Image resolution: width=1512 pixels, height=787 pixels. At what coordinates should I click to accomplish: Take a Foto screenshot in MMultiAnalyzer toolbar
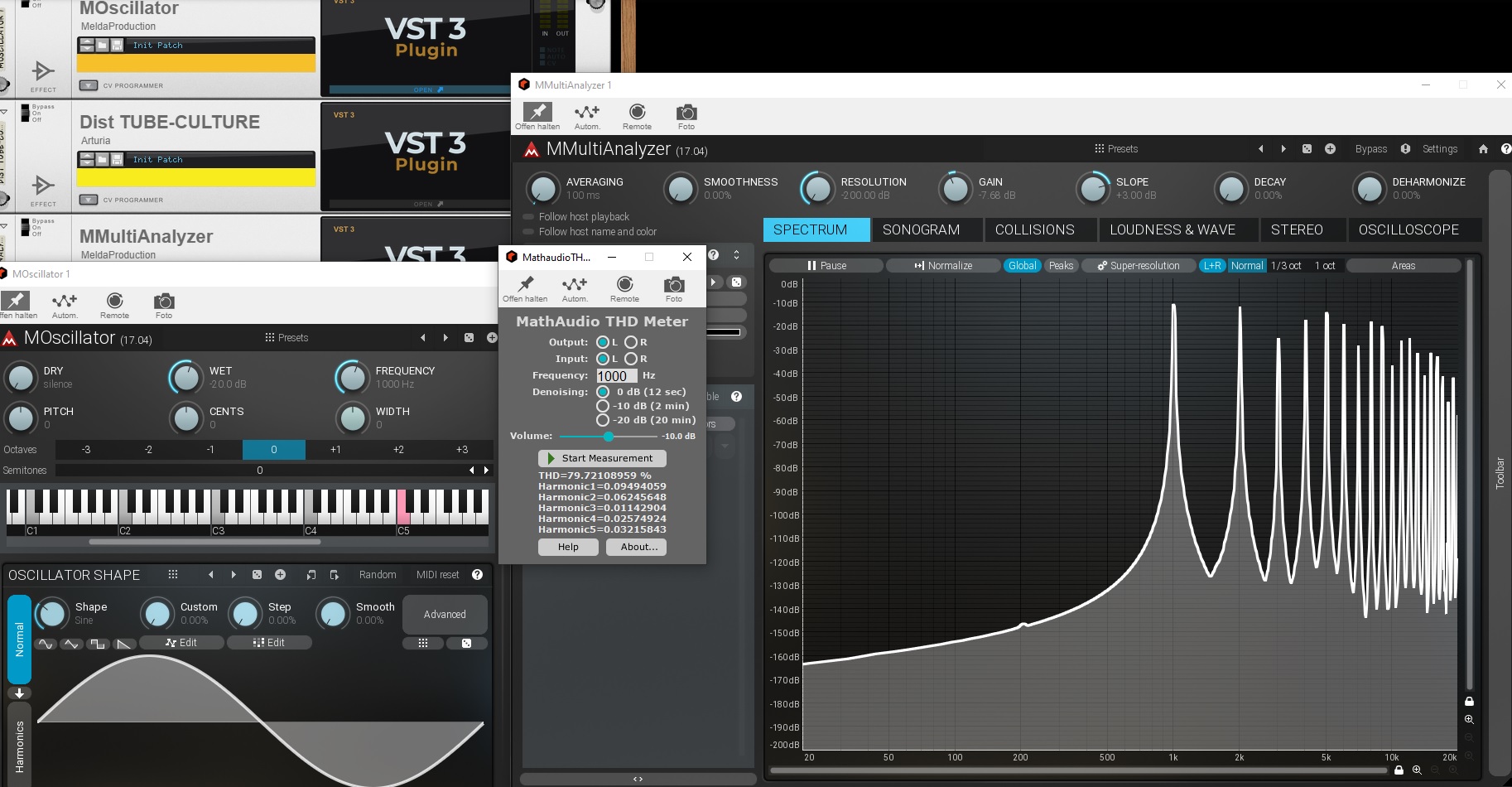tap(686, 112)
